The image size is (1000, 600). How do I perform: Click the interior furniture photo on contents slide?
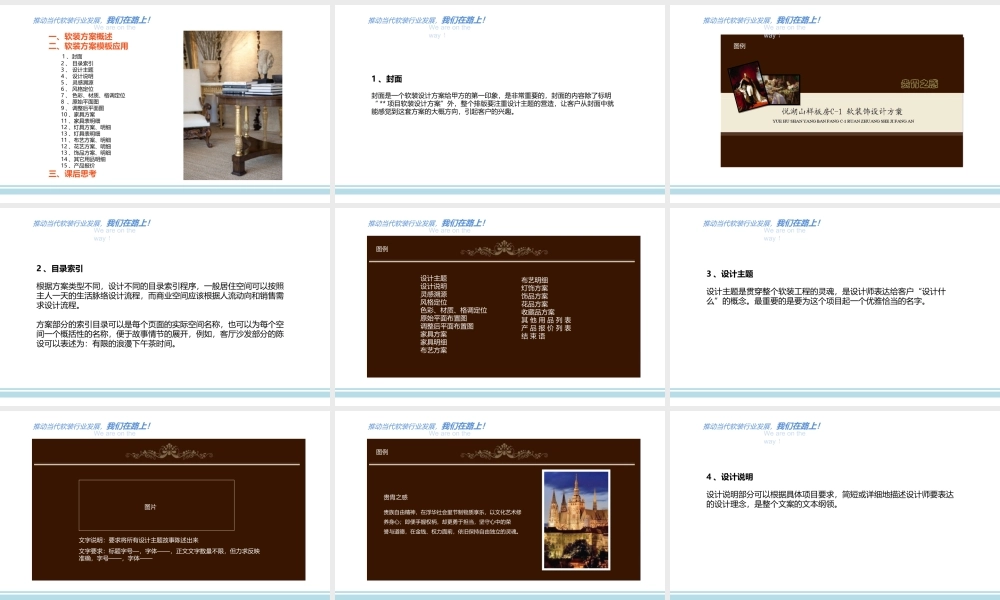pyautogui.click(x=233, y=105)
